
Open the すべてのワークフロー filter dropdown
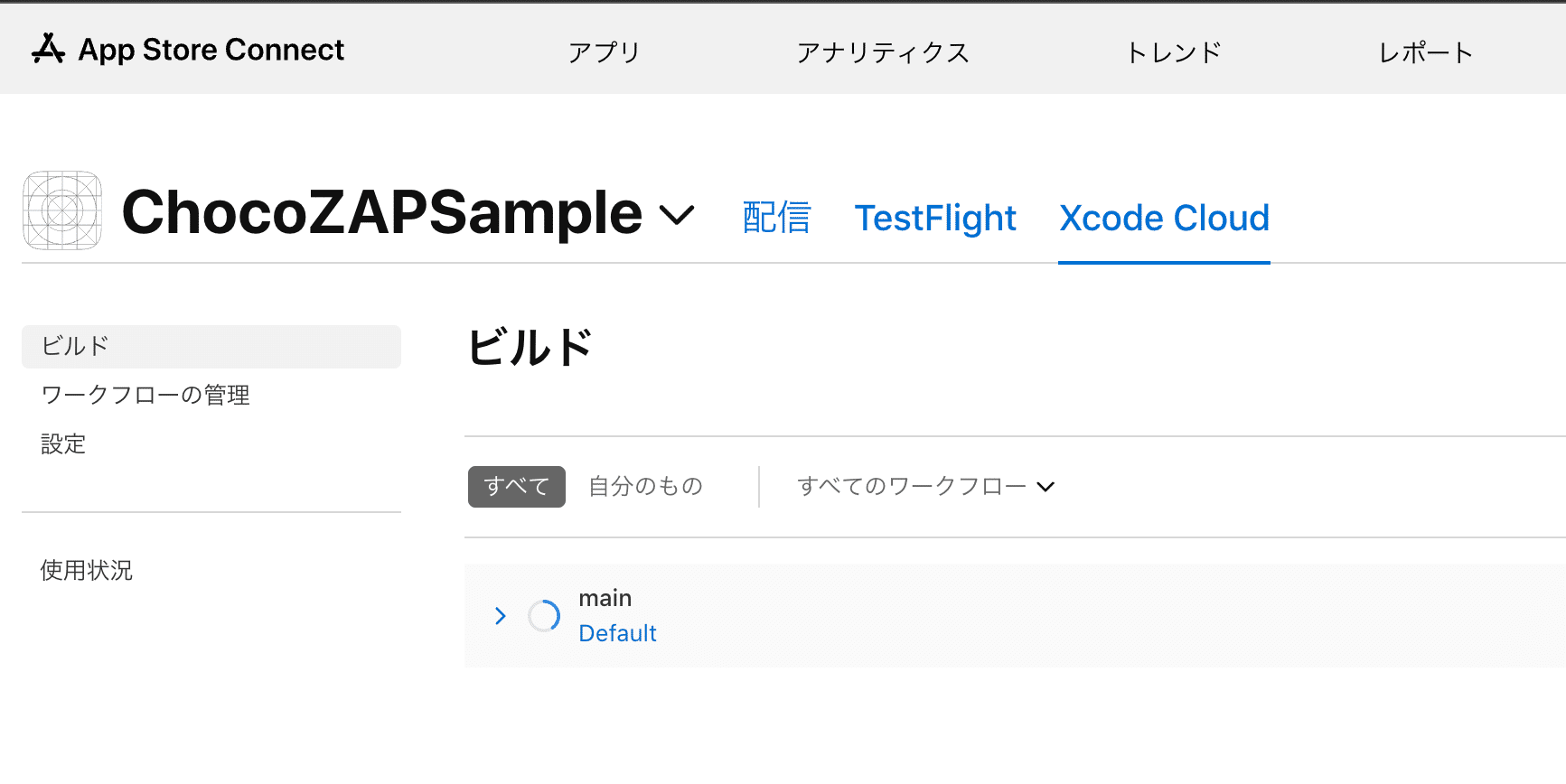925,487
